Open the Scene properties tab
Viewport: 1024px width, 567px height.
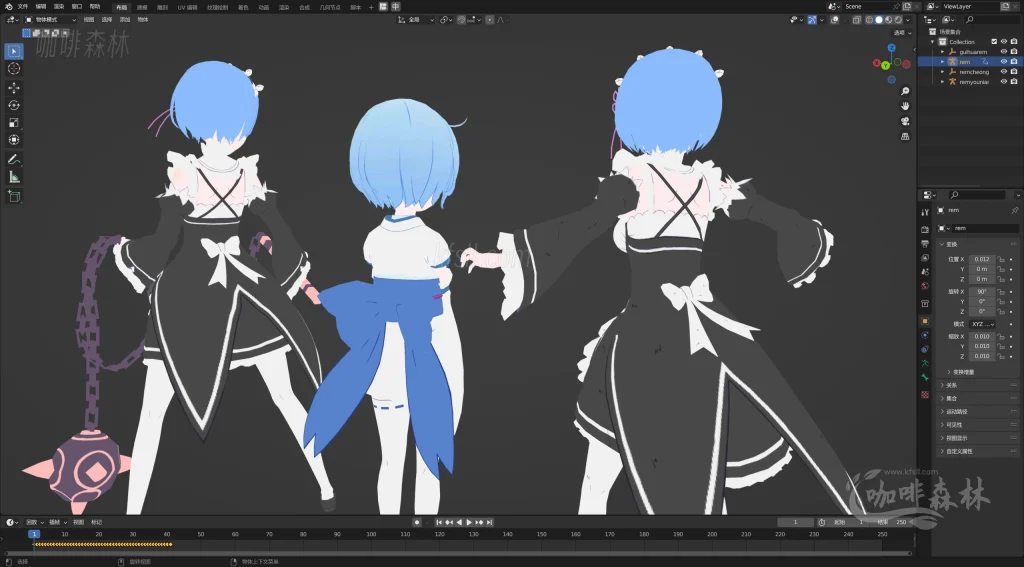tap(925, 272)
